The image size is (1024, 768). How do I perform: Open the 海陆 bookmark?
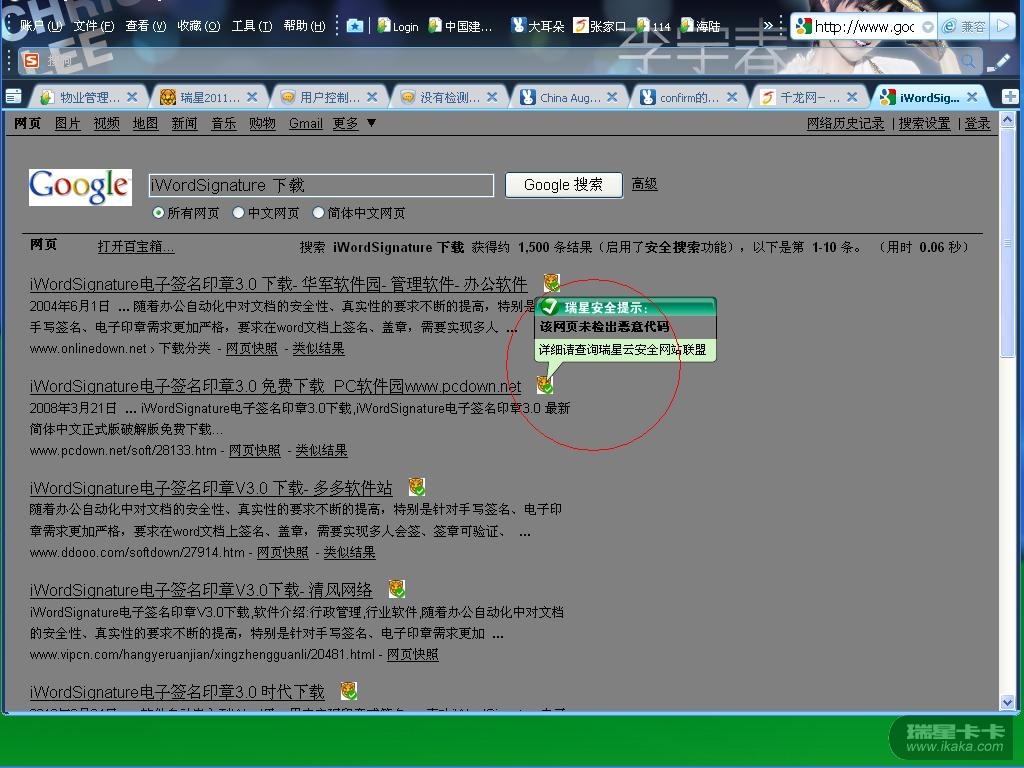[700, 26]
